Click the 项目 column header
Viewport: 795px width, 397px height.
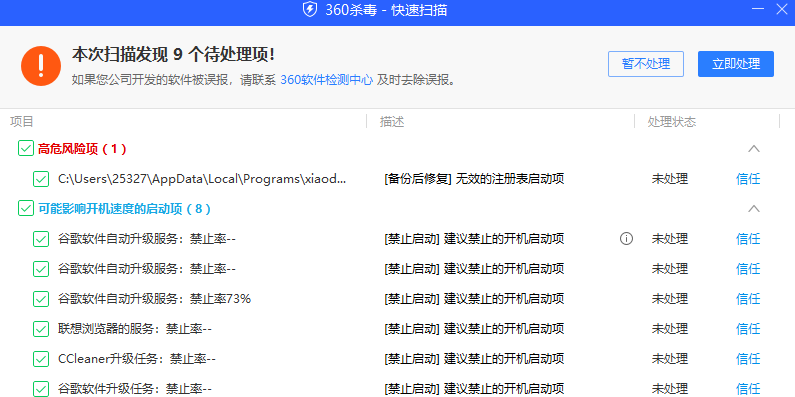pos(21,122)
